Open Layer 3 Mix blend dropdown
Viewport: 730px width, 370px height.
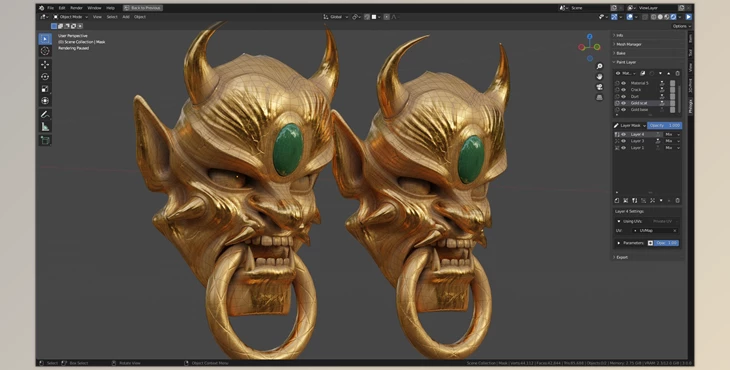672,141
